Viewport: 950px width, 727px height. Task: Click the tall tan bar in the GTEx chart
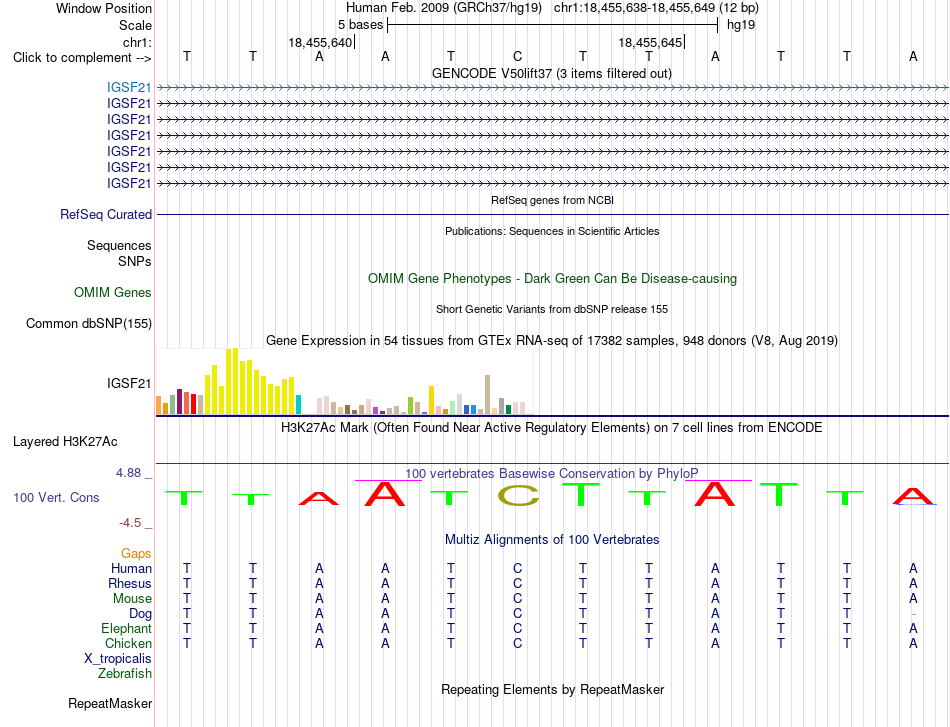tap(487, 395)
